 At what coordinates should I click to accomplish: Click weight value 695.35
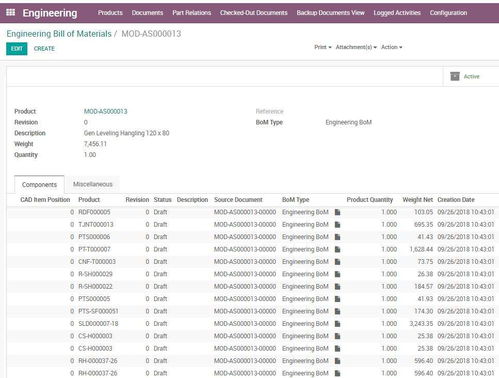(423, 225)
